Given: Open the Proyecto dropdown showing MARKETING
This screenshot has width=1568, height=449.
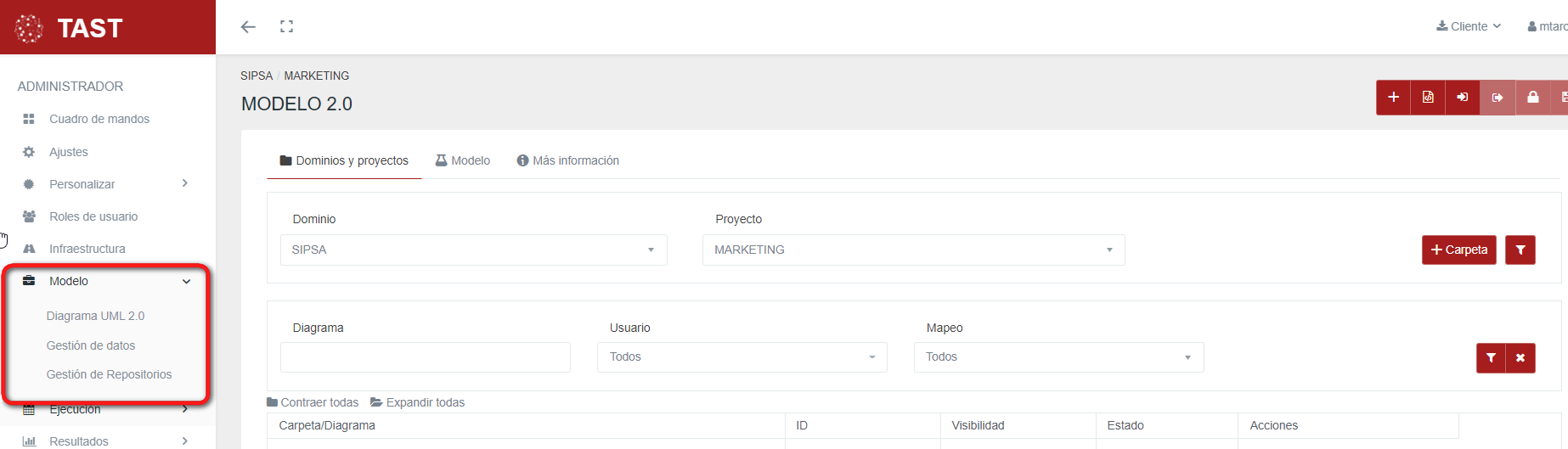Looking at the screenshot, I should click(913, 250).
